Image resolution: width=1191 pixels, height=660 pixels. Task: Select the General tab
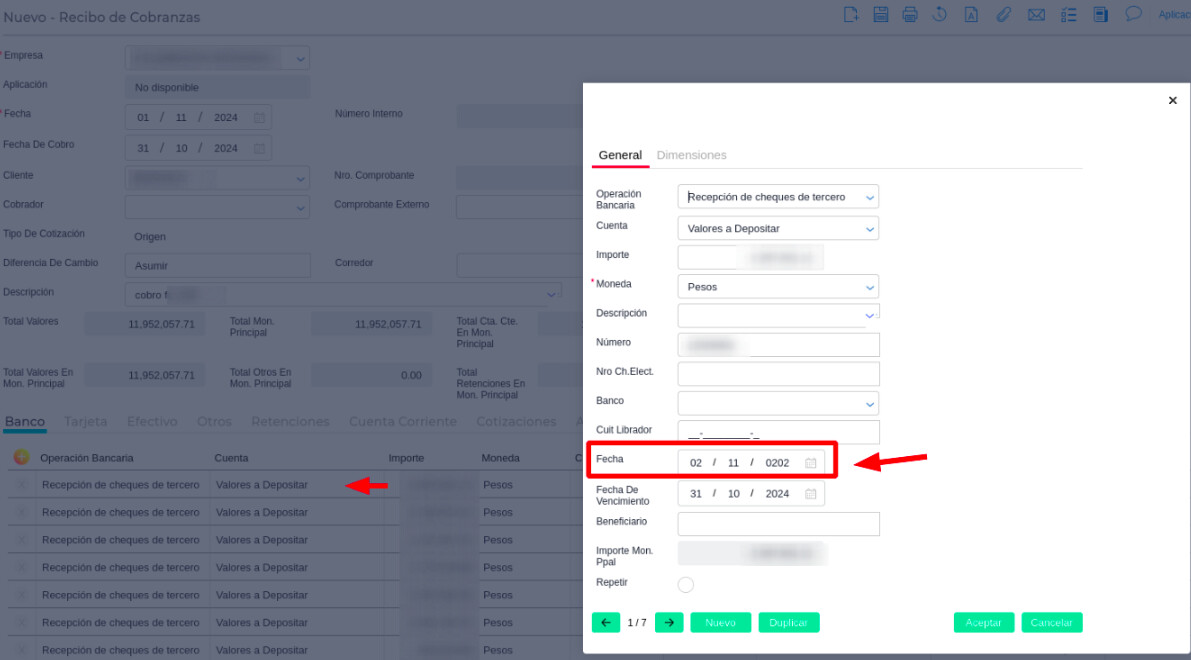[x=620, y=155]
